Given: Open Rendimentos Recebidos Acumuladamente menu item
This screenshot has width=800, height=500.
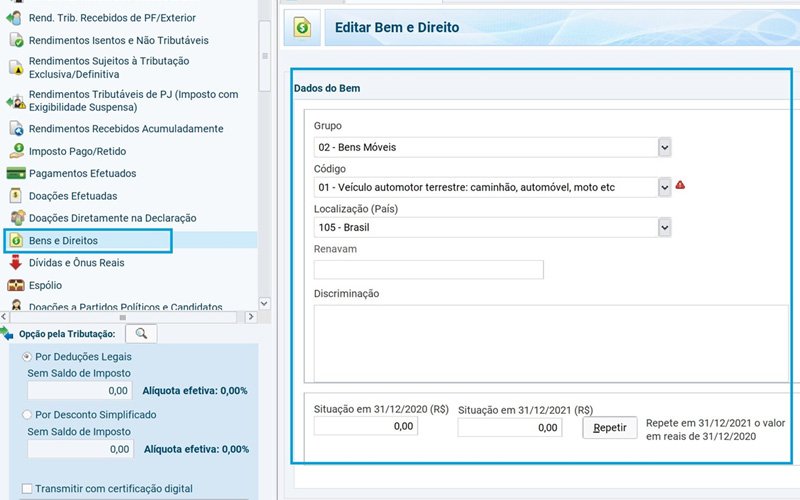Looking at the screenshot, I should 125,129.
